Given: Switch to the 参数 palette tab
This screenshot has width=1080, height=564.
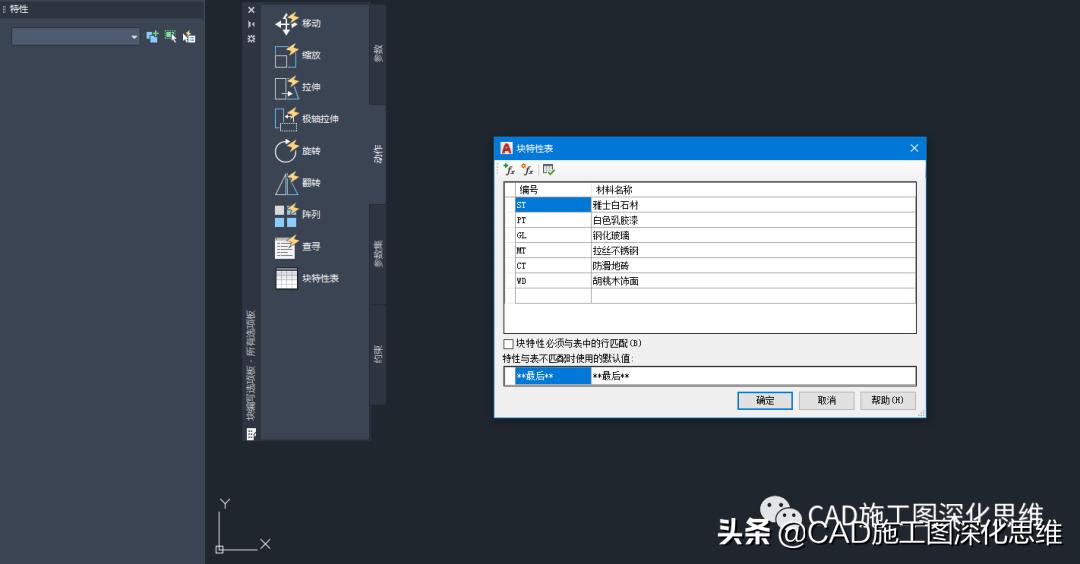Looking at the screenshot, I should [x=377, y=54].
